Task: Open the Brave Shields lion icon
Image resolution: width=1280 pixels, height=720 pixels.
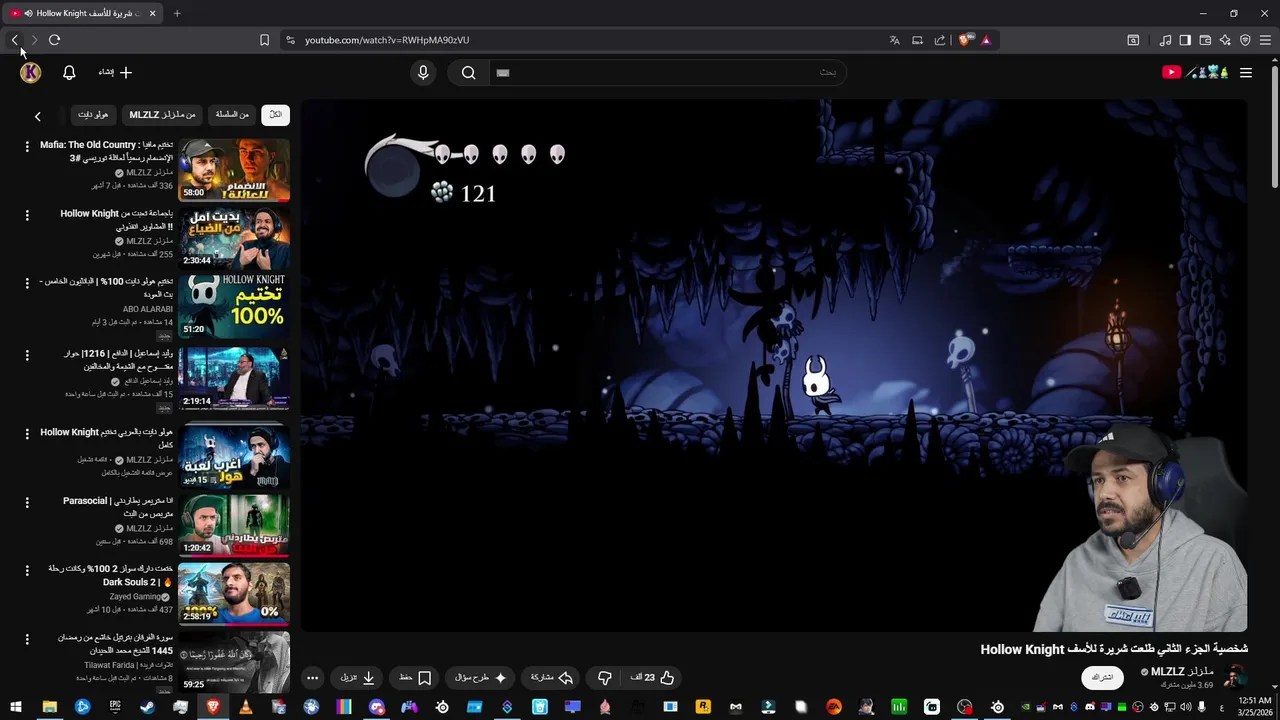Action: pos(964,40)
